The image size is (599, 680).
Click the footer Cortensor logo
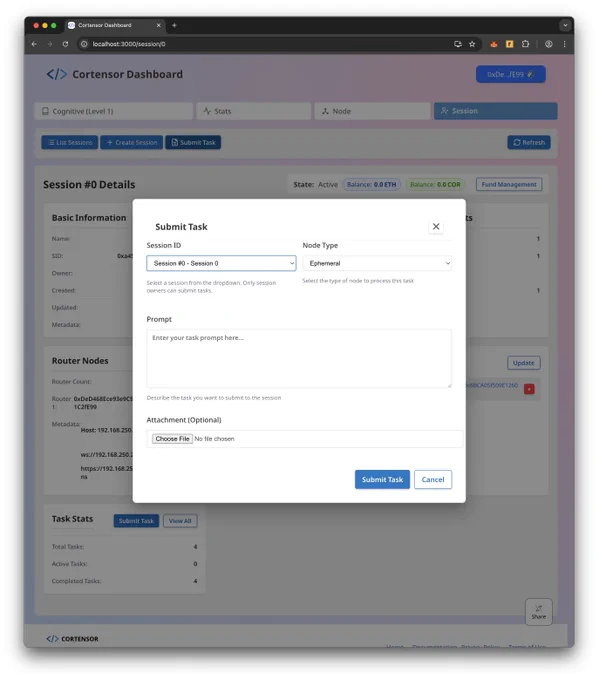[72, 639]
